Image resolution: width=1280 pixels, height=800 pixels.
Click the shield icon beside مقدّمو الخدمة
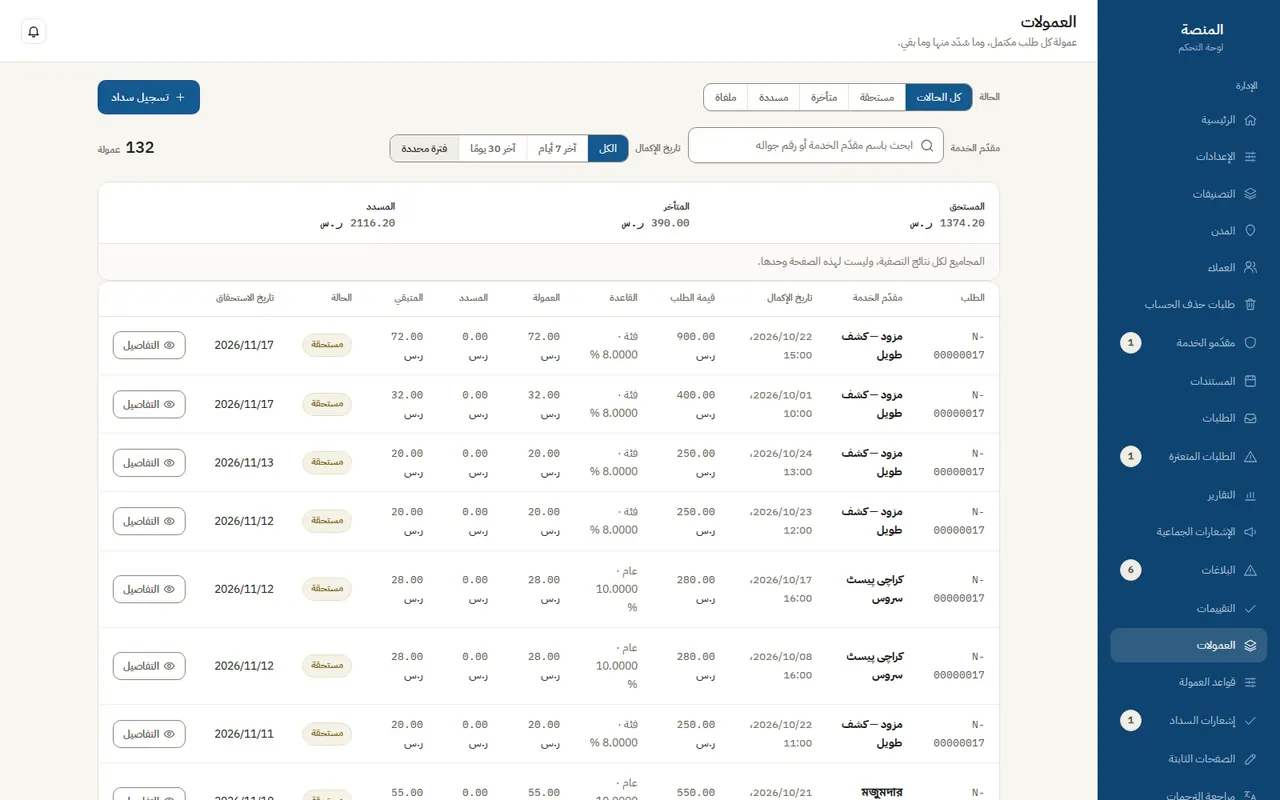point(1250,343)
